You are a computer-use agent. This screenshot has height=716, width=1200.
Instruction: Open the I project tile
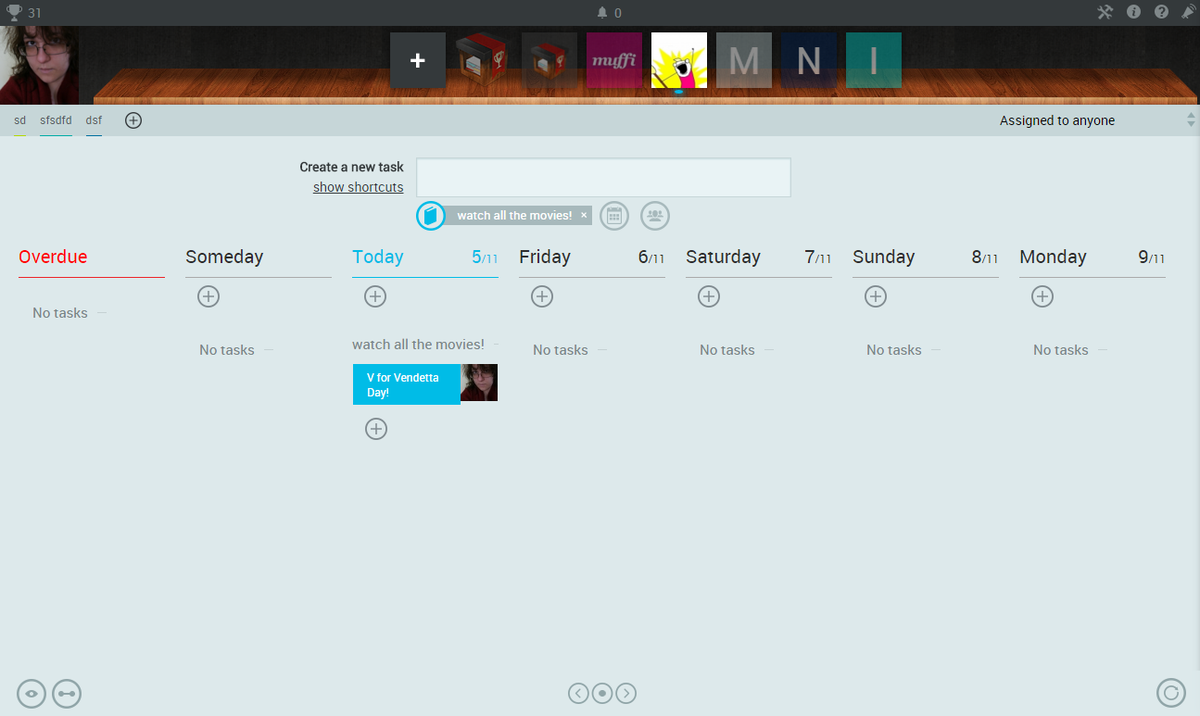click(x=874, y=60)
